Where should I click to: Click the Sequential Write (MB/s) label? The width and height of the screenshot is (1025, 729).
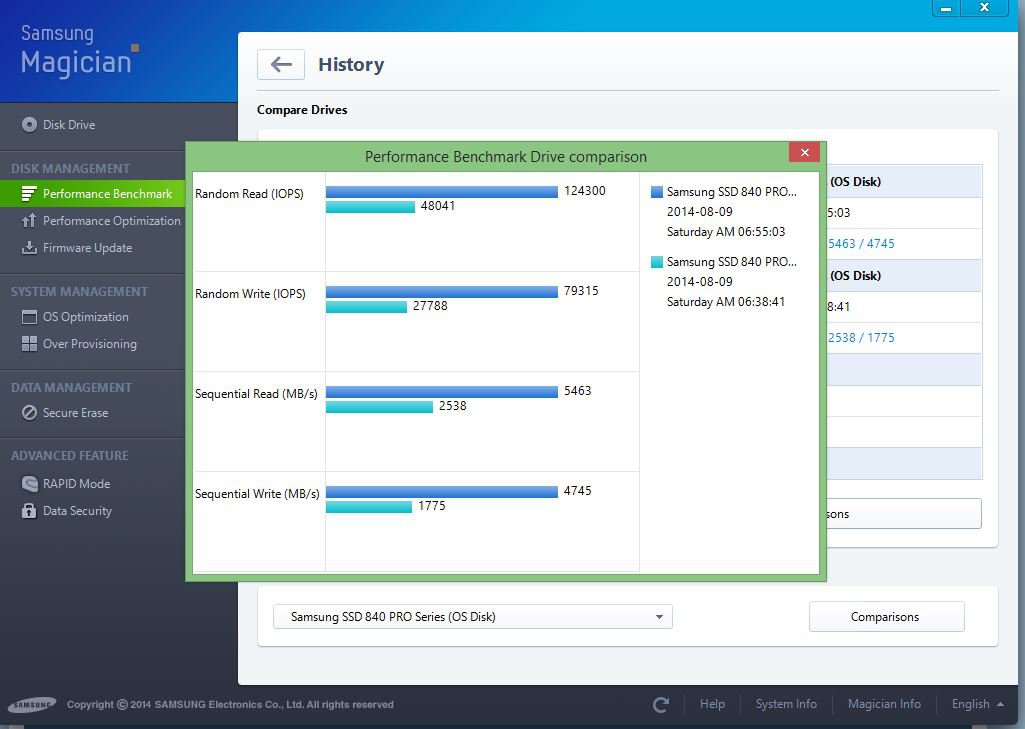coord(258,494)
